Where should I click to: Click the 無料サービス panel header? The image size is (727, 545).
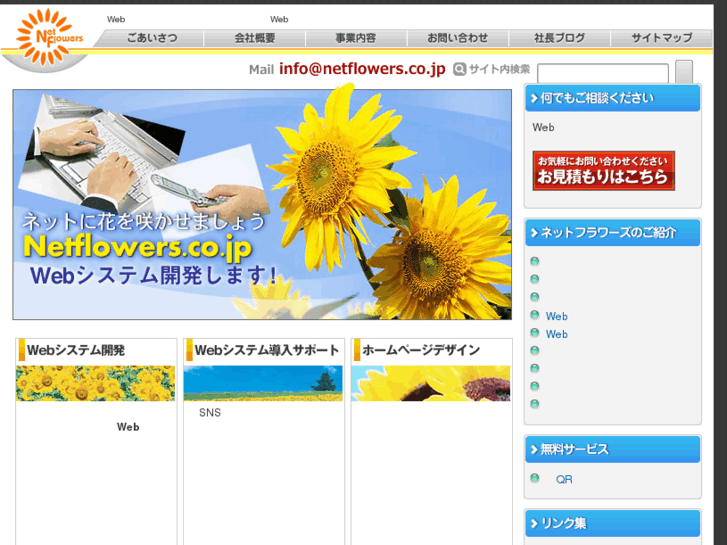point(612,449)
